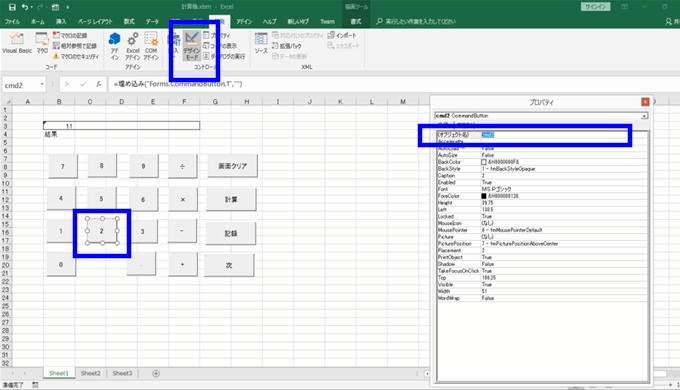680x390 pixels.
Task: Click the 計算 button on the sheet
Action: 231,199
